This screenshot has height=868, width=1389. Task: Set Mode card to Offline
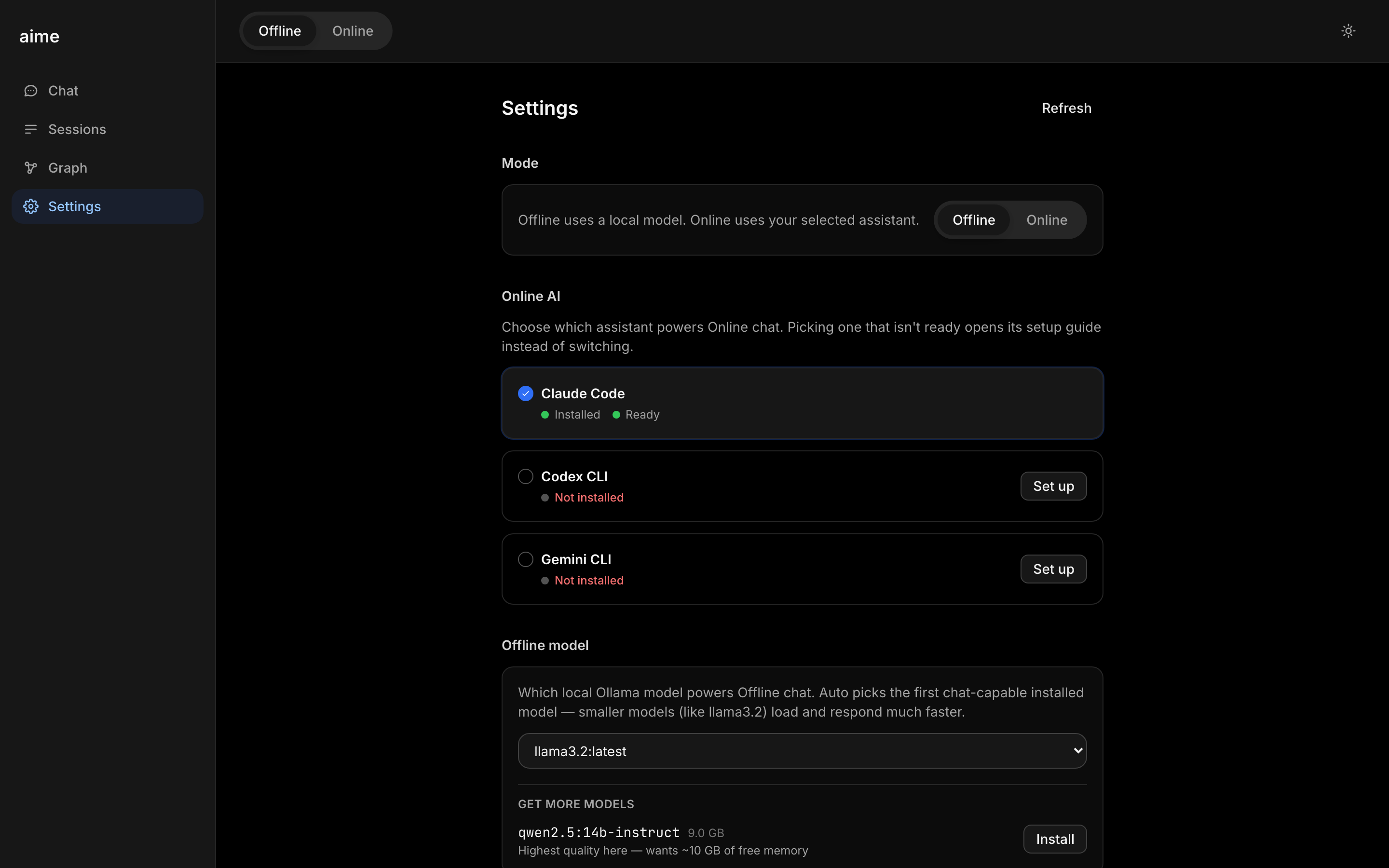(973, 220)
